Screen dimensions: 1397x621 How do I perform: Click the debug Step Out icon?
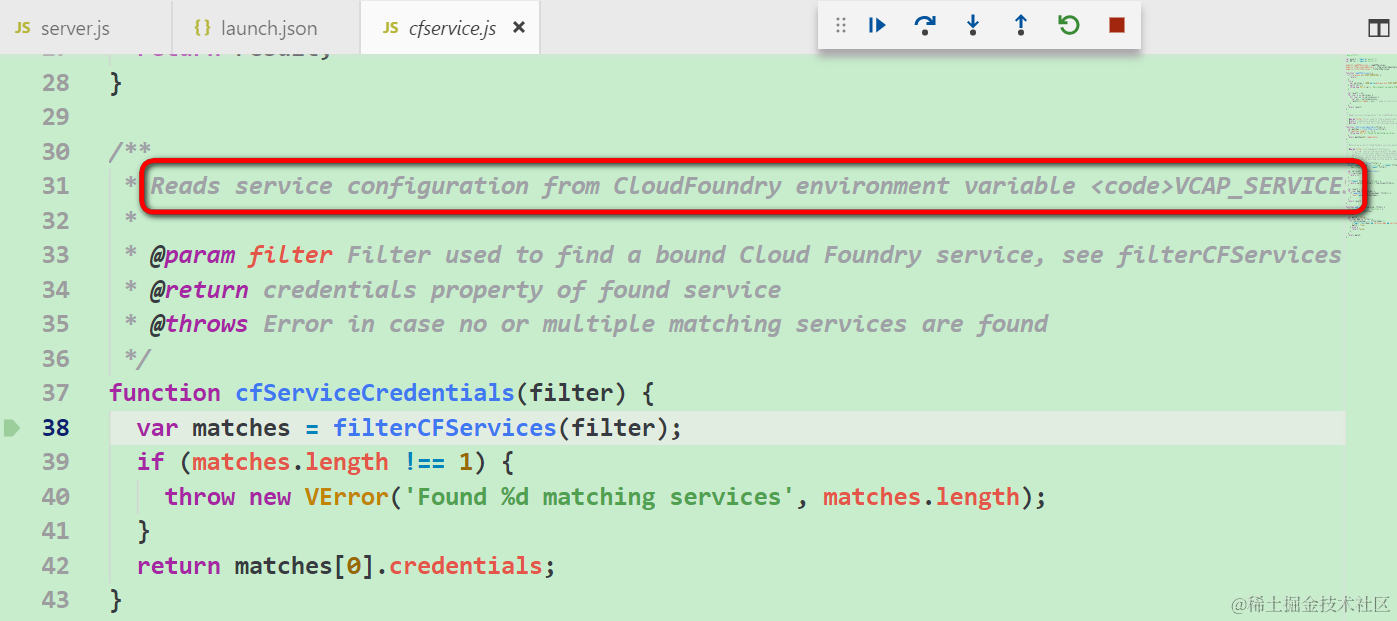tap(1021, 26)
